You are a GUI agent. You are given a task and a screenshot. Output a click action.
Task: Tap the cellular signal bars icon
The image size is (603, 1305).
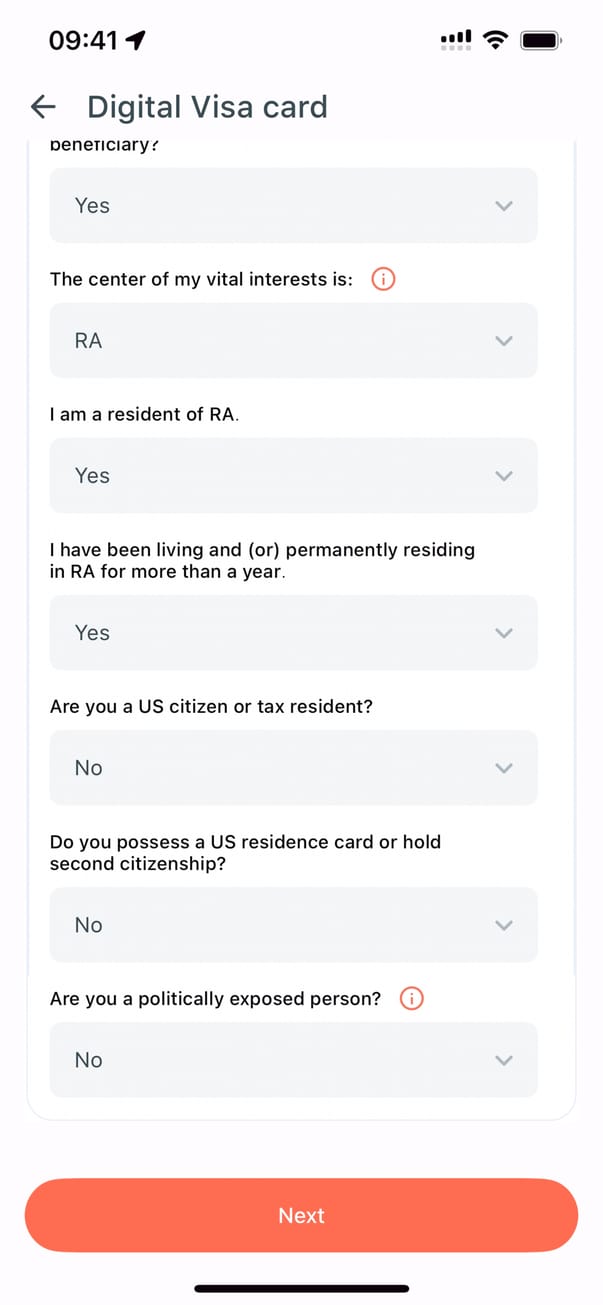[455, 40]
